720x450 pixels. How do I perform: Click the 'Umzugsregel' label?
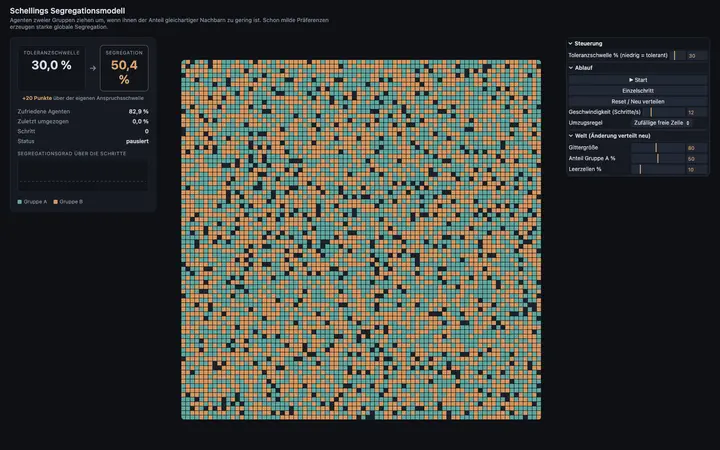point(585,123)
